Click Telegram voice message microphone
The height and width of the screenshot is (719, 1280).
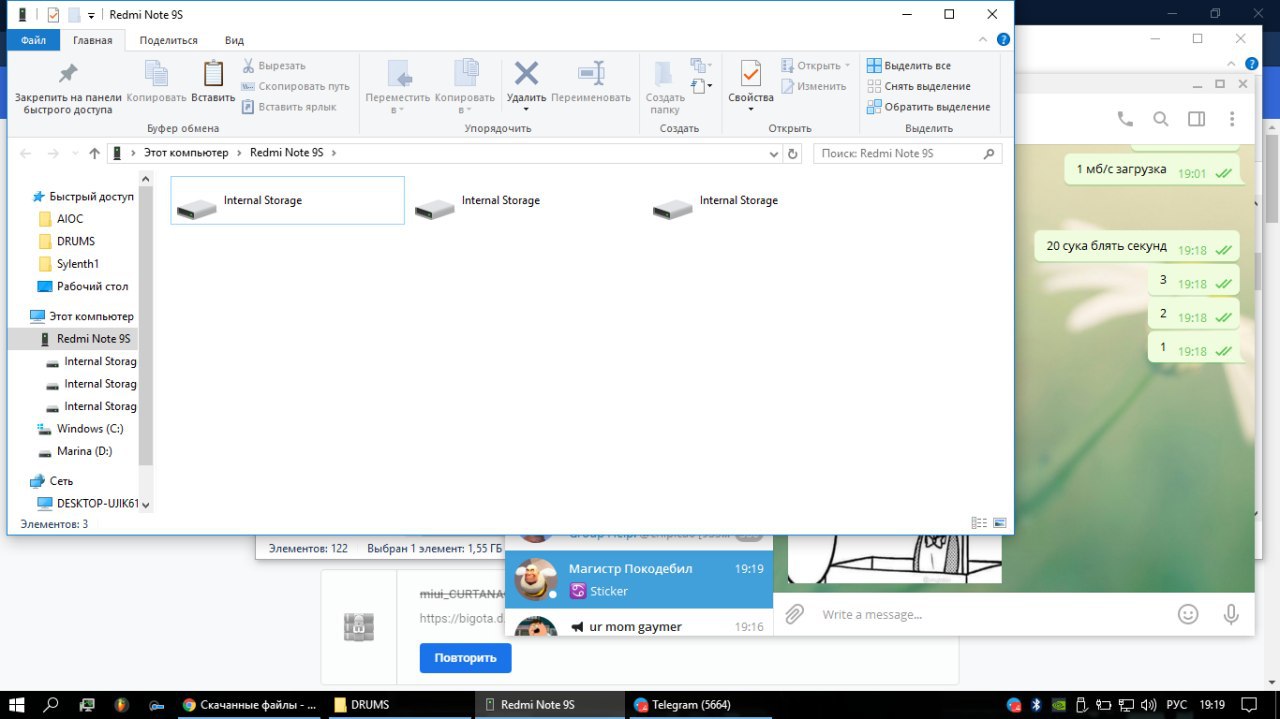tap(1231, 614)
